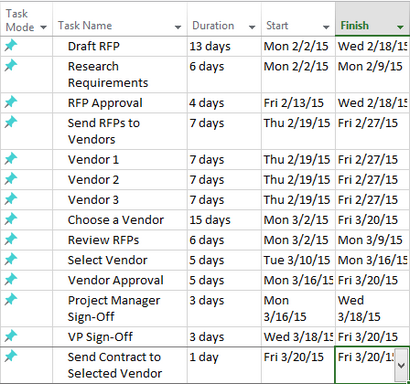Viewport: 410px width, 384px height.
Task: Click the pin icon for Draft RFP
Action: coord(11,45)
